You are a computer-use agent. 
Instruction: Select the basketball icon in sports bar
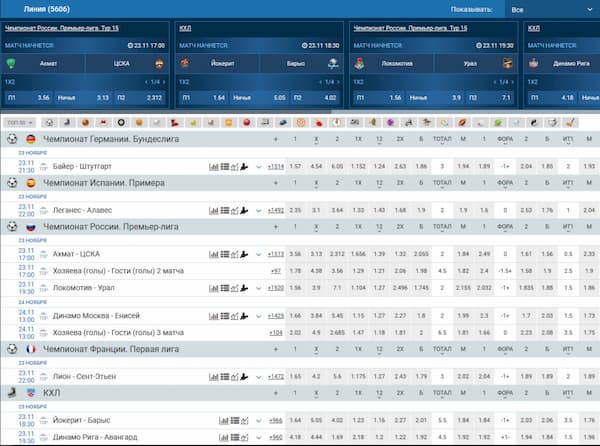(x=85, y=122)
